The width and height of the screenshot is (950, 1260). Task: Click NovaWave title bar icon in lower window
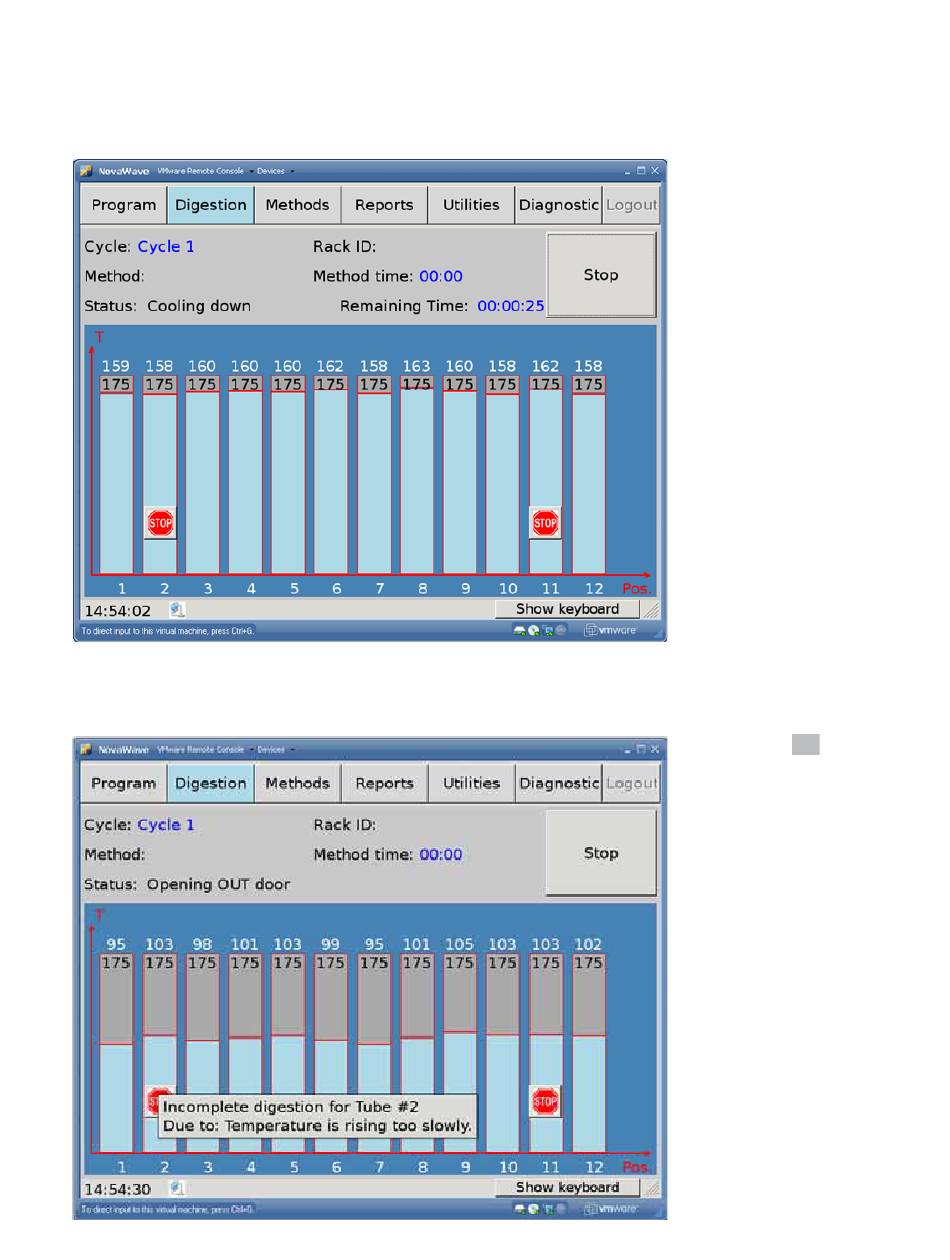coord(87,749)
